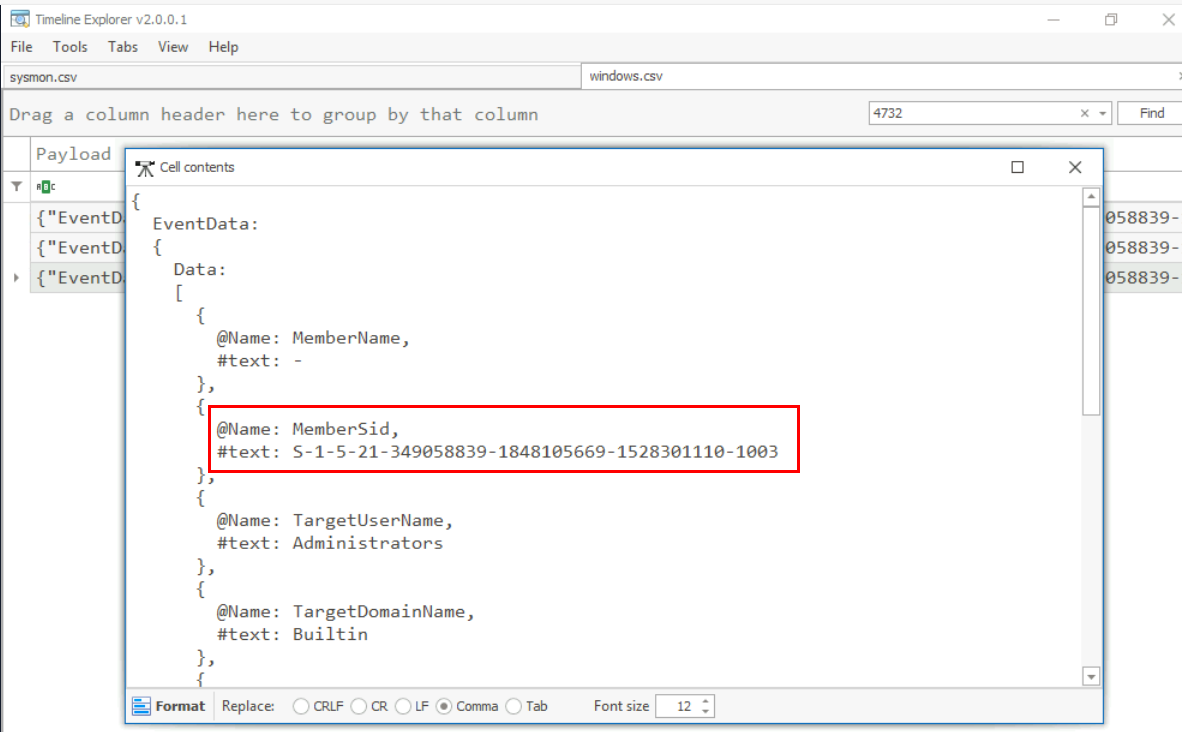Select the LF replace option
The image size is (1182, 732).
pos(403,706)
